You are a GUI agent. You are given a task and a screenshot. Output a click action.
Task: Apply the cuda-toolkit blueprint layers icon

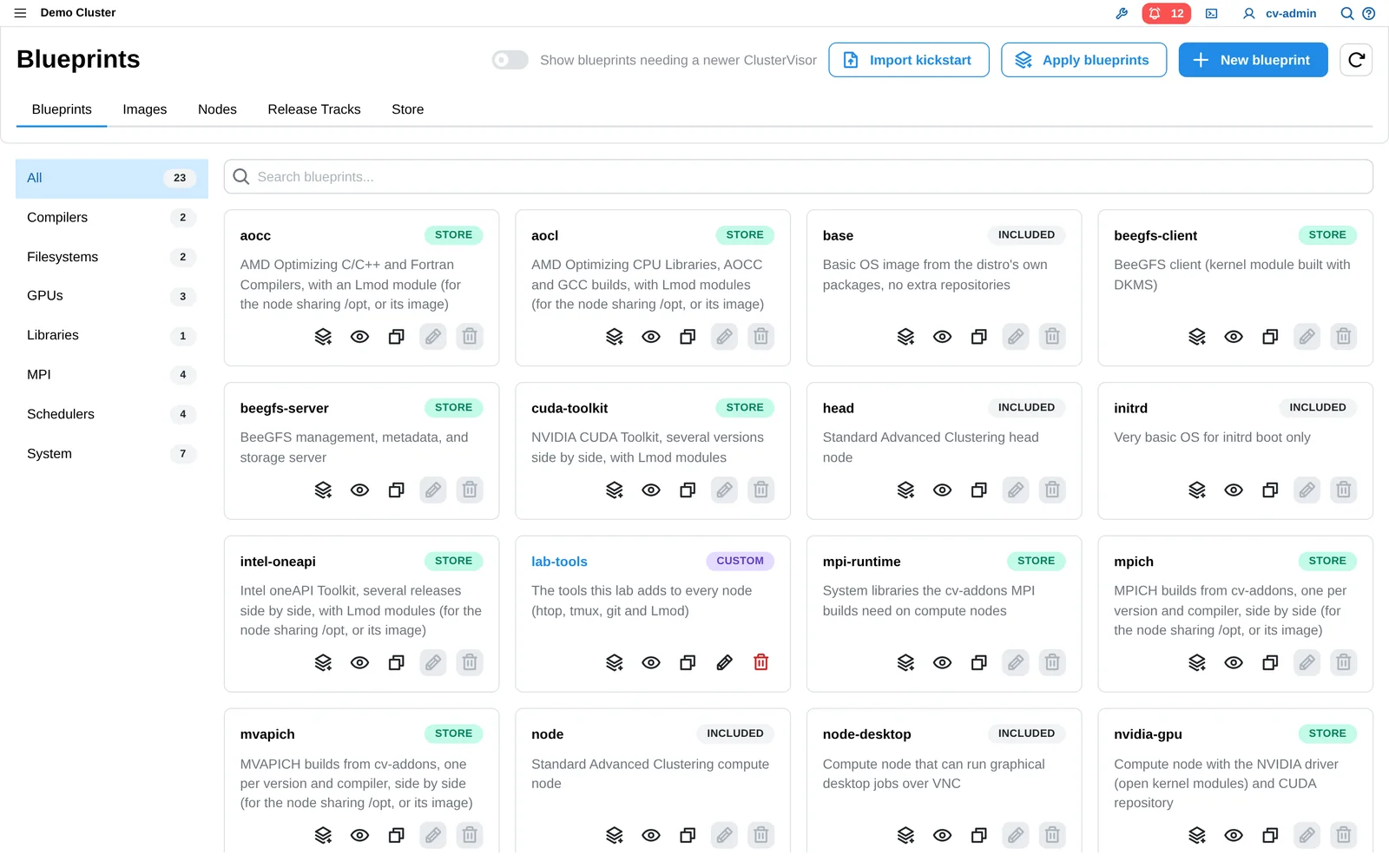[615, 490]
